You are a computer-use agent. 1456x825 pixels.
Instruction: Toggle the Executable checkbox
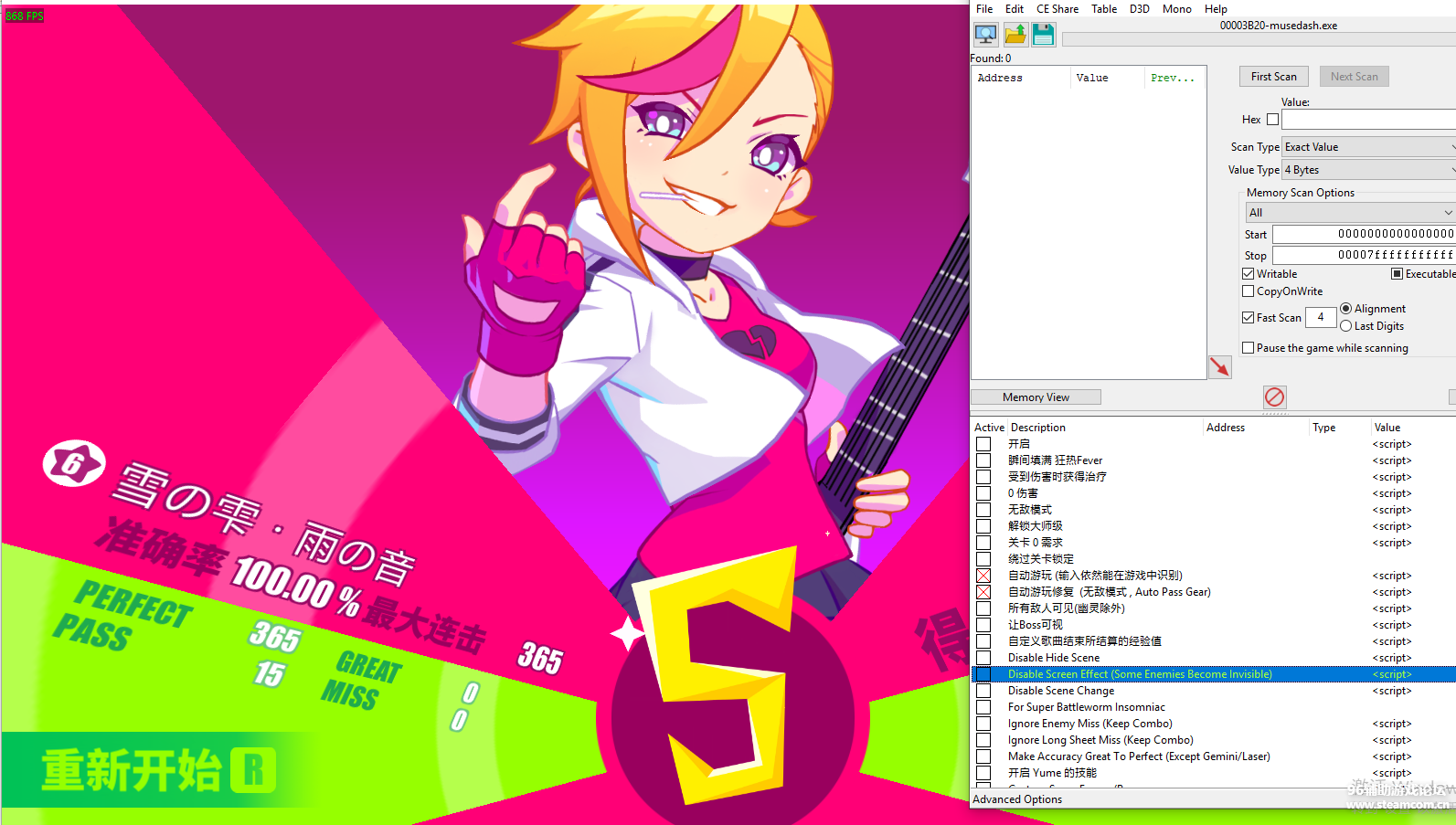1397,274
